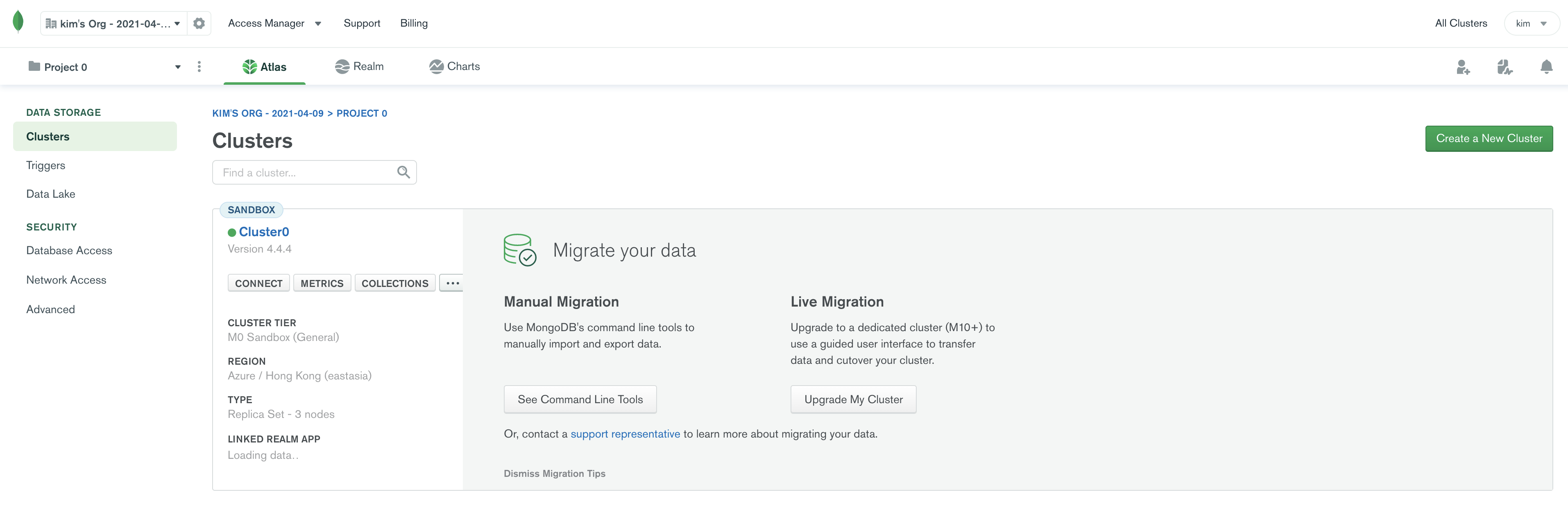Browse COLLECTIONS of Cluster0

[395, 284]
